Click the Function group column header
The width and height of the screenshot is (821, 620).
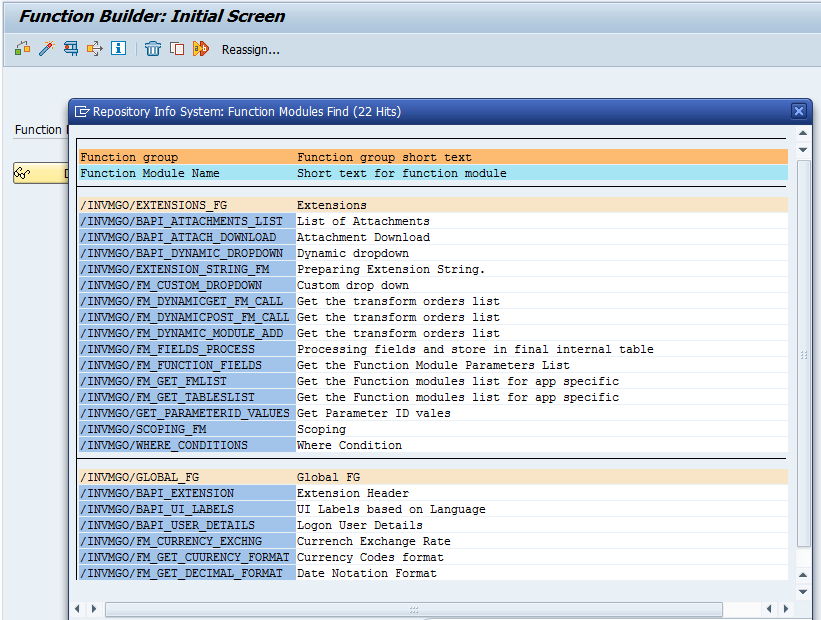click(x=129, y=157)
